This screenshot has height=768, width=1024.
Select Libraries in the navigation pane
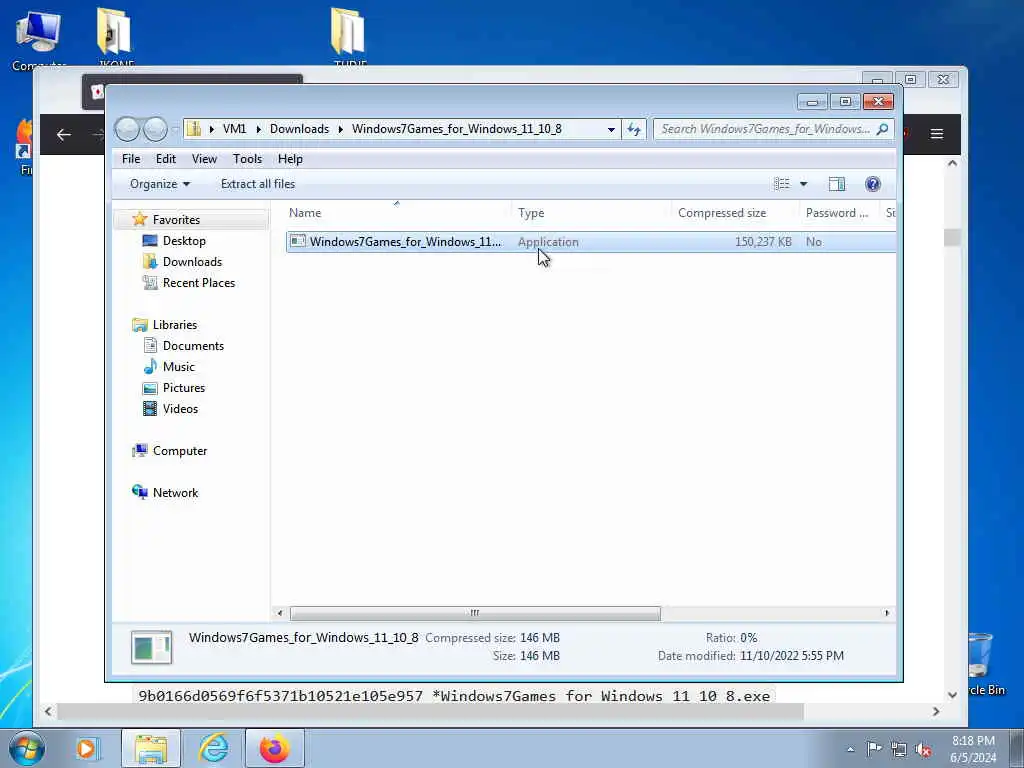(174, 325)
